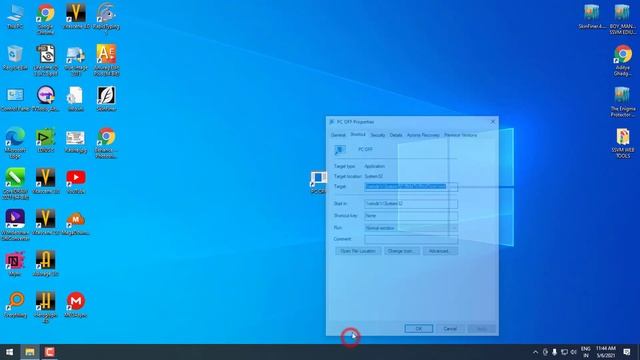Select the MegaDownloader orange cloud shortcut

76,223
